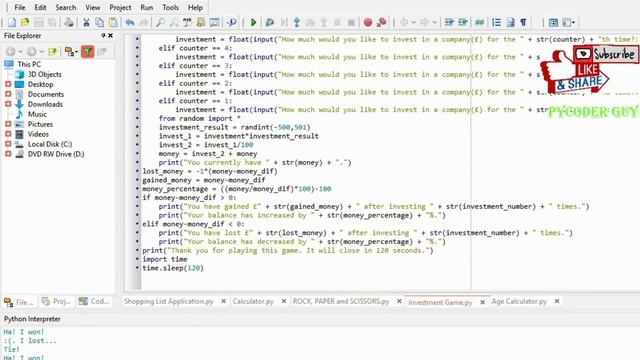Screen dimensions: 640x360
Task: Close the Shopping List Application.py tab
Action: click(x=223, y=301)
